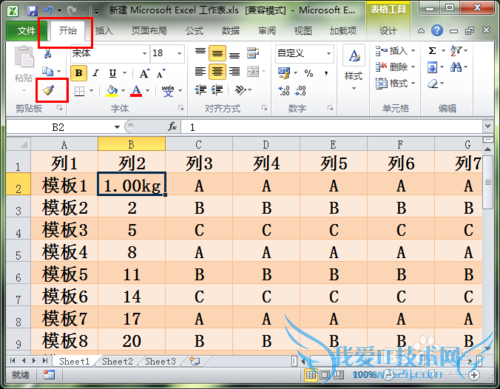This screenshot has width=500, height=389.
Task: Decrease font size with small A
Action: click(161, 73)
